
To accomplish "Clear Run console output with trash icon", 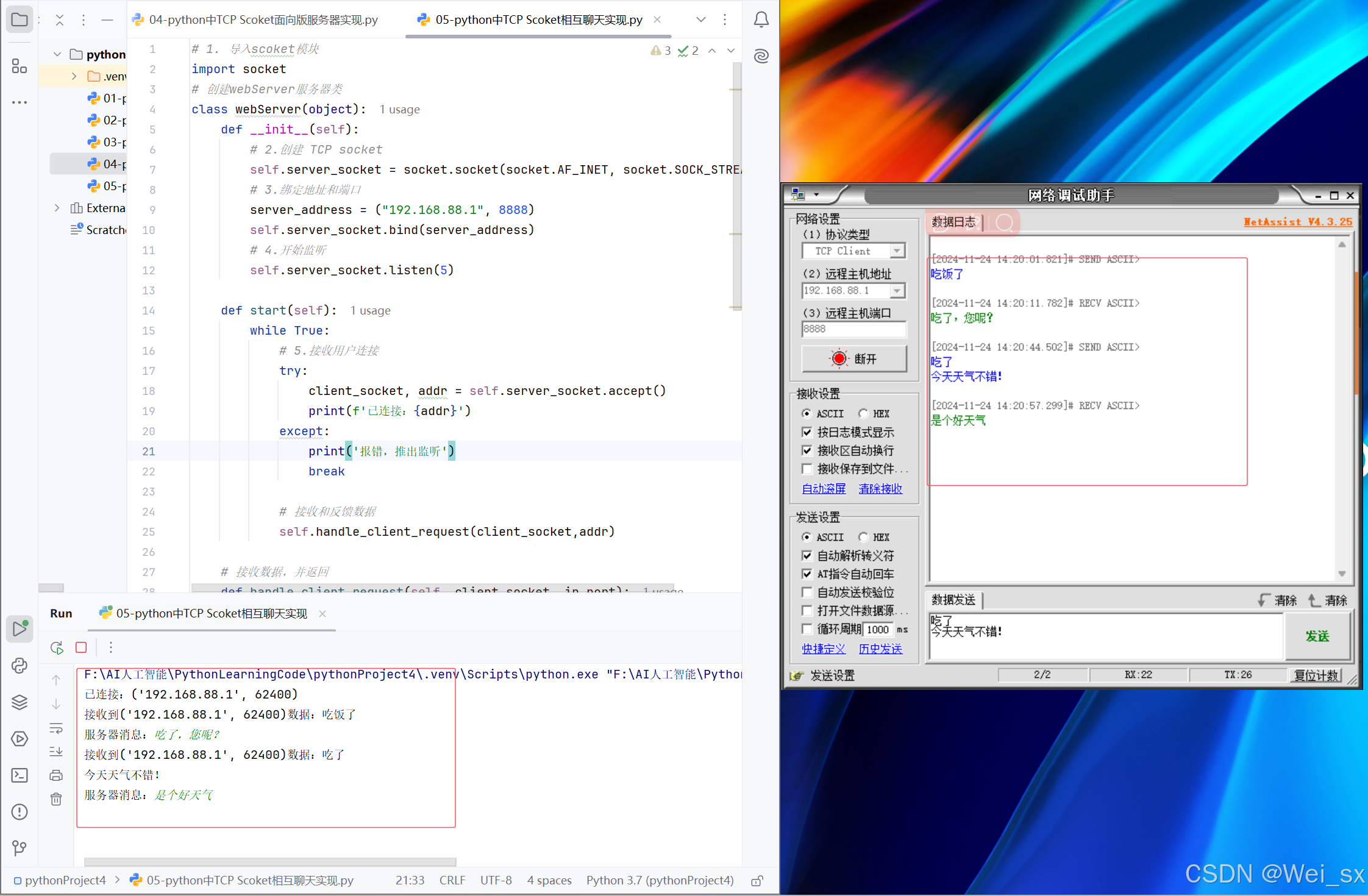I will pyautogui.click(x=56, y=799).
